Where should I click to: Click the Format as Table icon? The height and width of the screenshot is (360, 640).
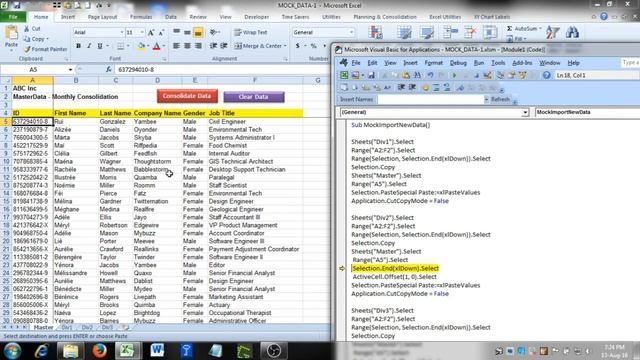(404, 32)
